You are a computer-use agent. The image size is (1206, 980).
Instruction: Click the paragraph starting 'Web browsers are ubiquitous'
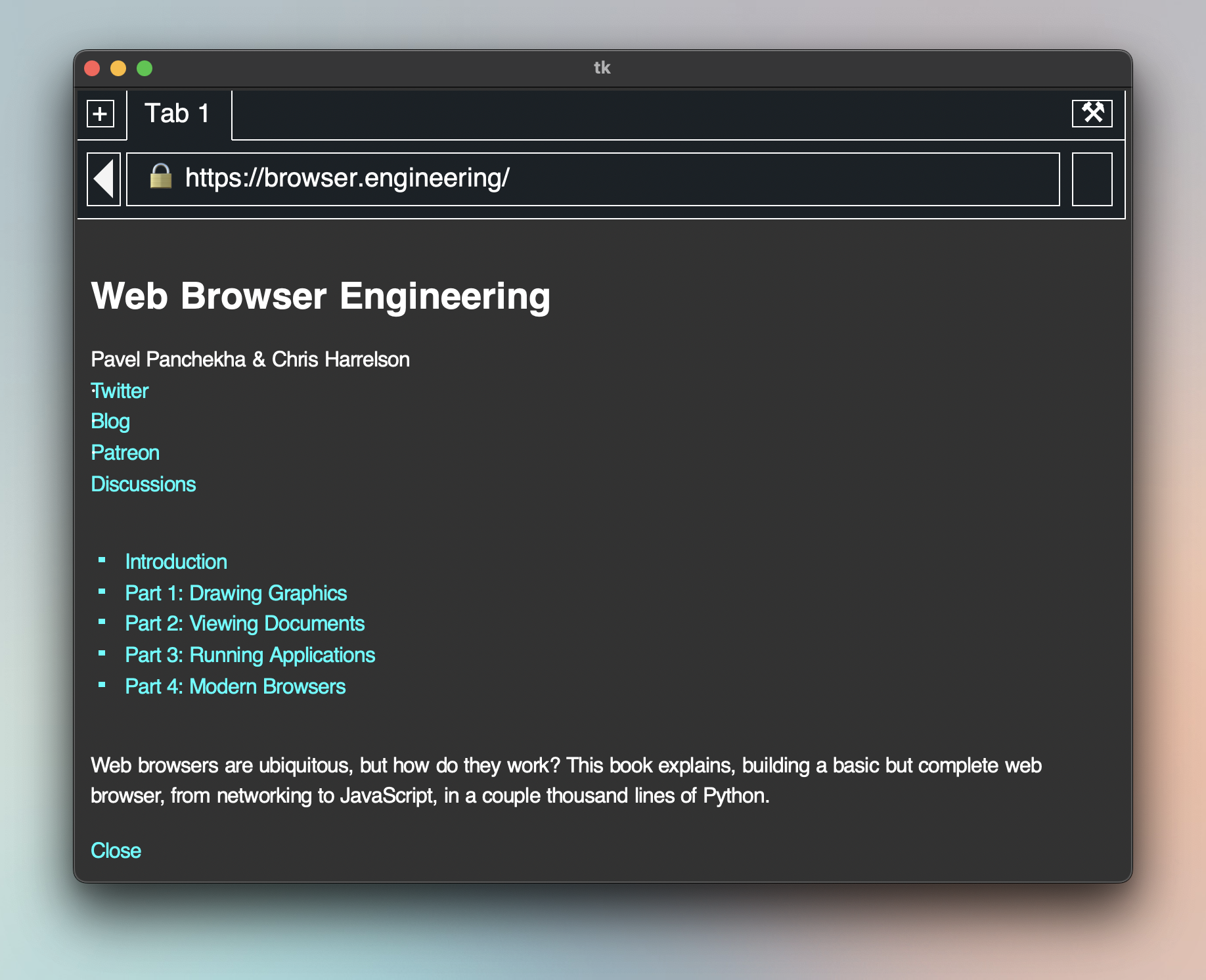(566, 780)
